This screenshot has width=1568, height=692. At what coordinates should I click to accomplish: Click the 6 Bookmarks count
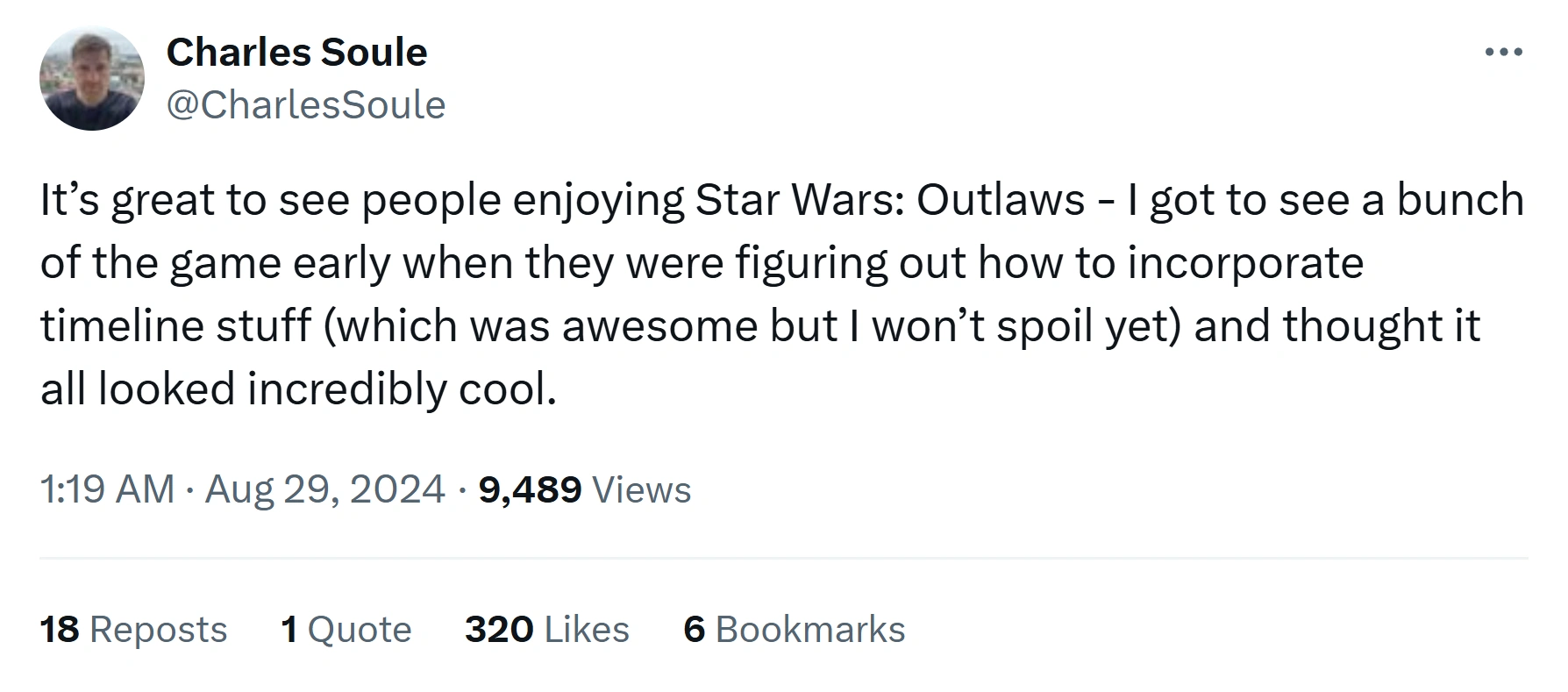click(x=794, y=630)
